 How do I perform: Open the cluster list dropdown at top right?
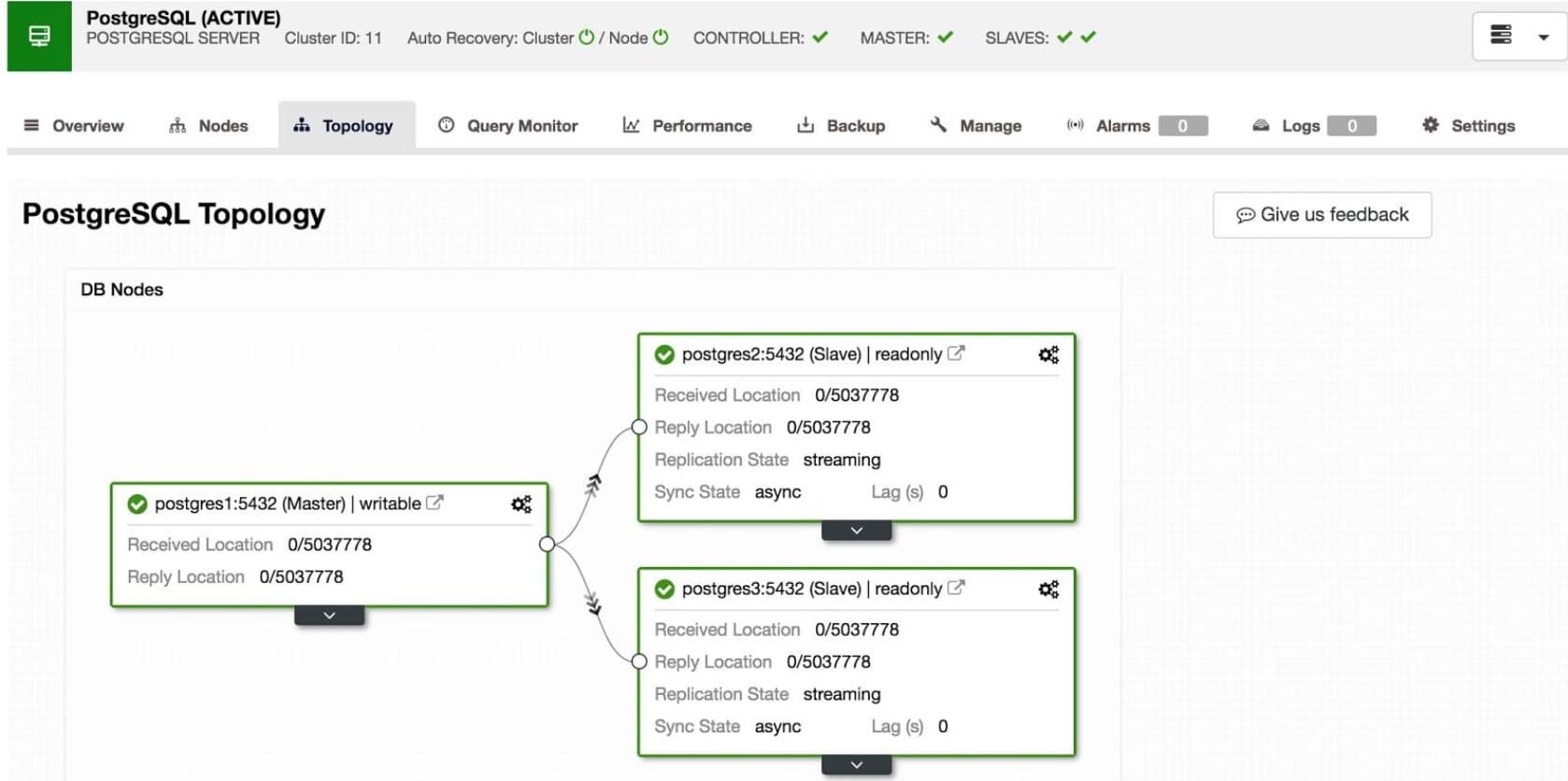point(1519,36)
